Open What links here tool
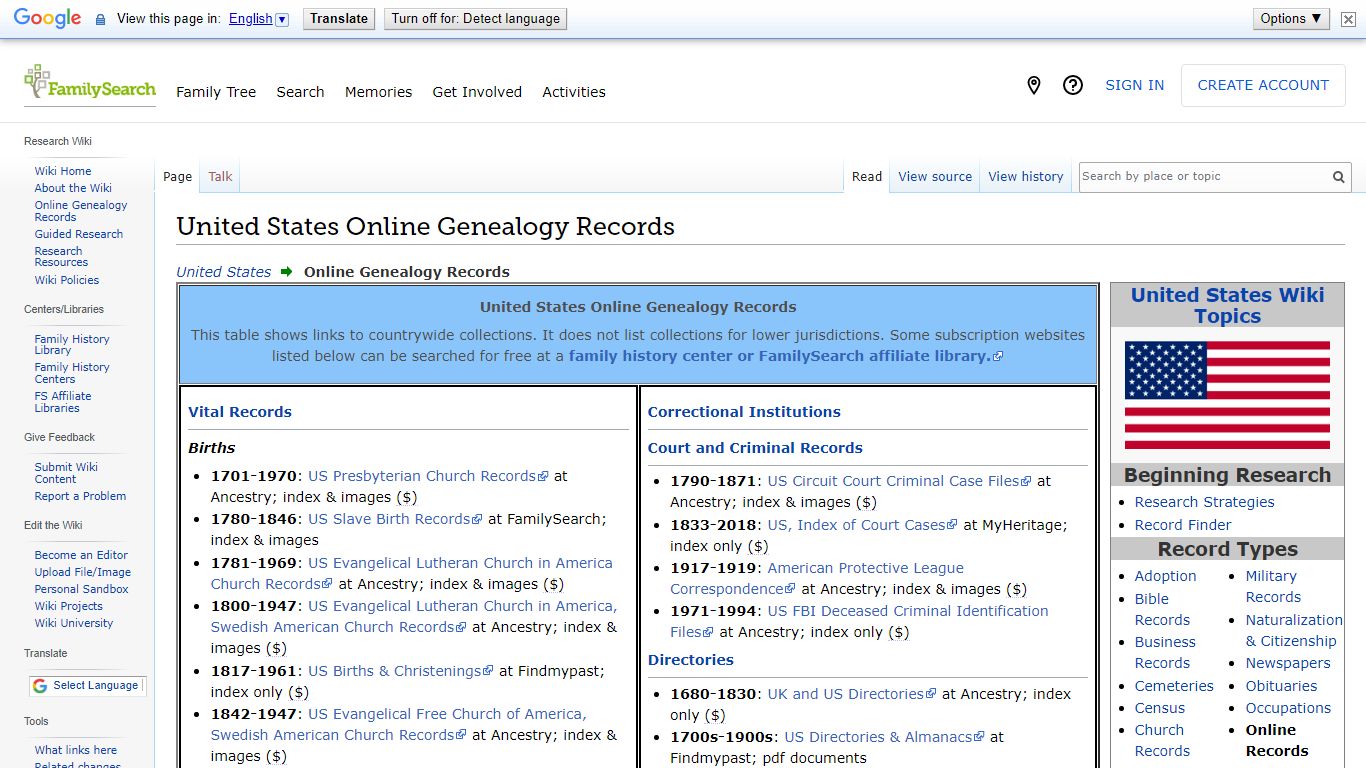The width and height of the screenshot is (1366, 768). click(76, 750)
